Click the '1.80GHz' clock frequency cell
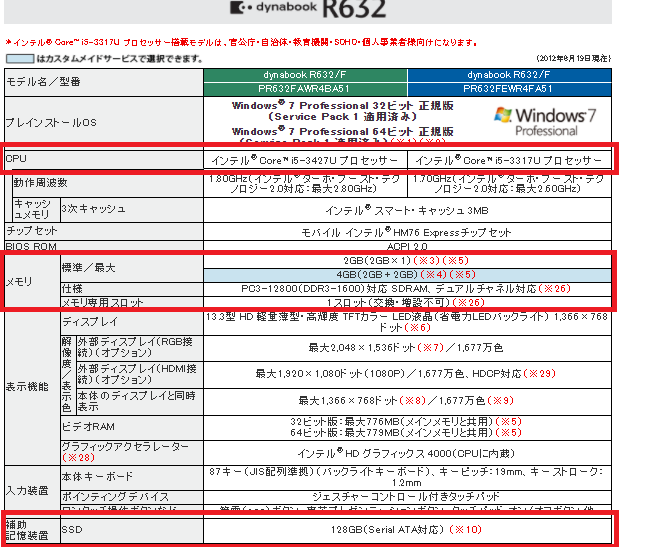 point(305,184)
